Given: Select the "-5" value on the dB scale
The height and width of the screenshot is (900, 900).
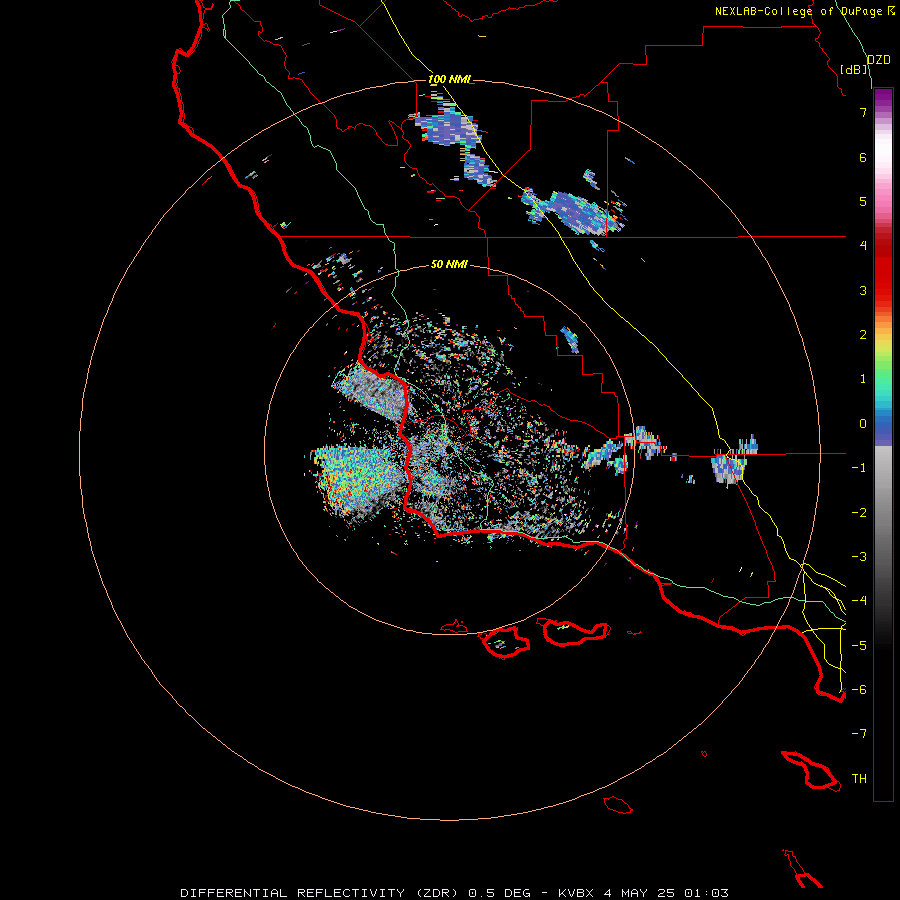Looking at the screenshot, I should [x=859, y=646].
